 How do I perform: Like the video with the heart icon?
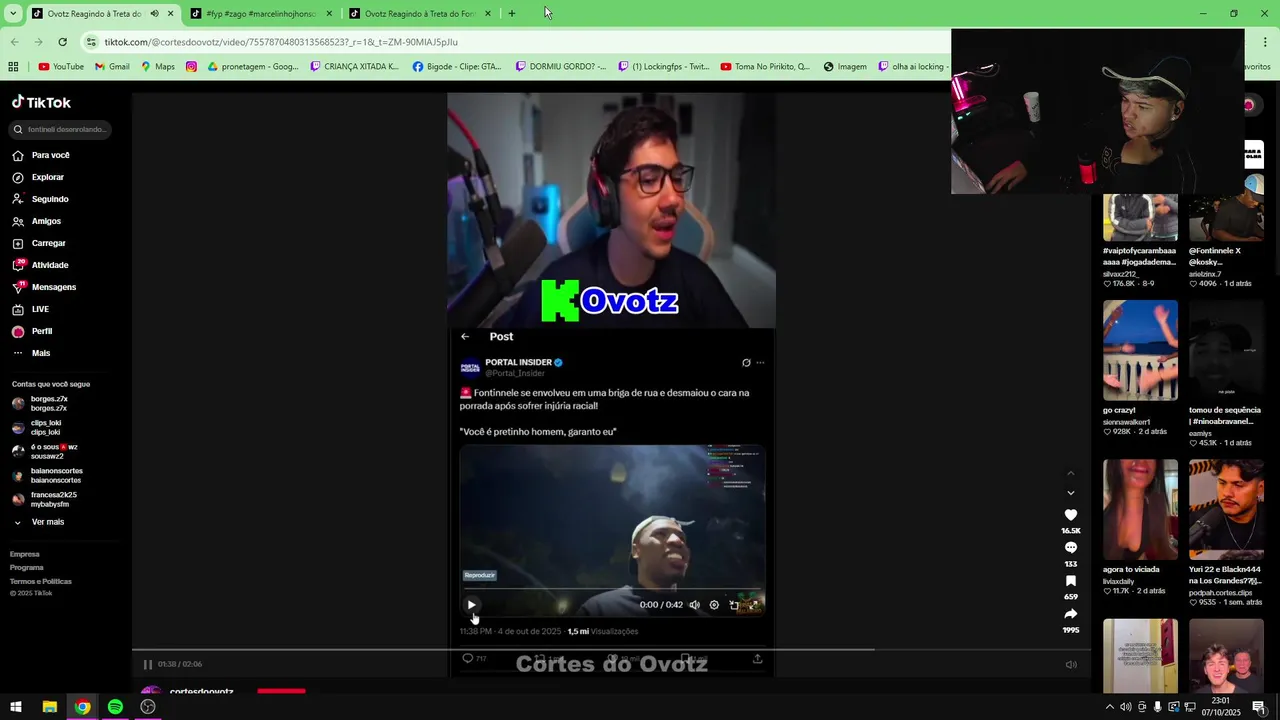click(1071, 515)
